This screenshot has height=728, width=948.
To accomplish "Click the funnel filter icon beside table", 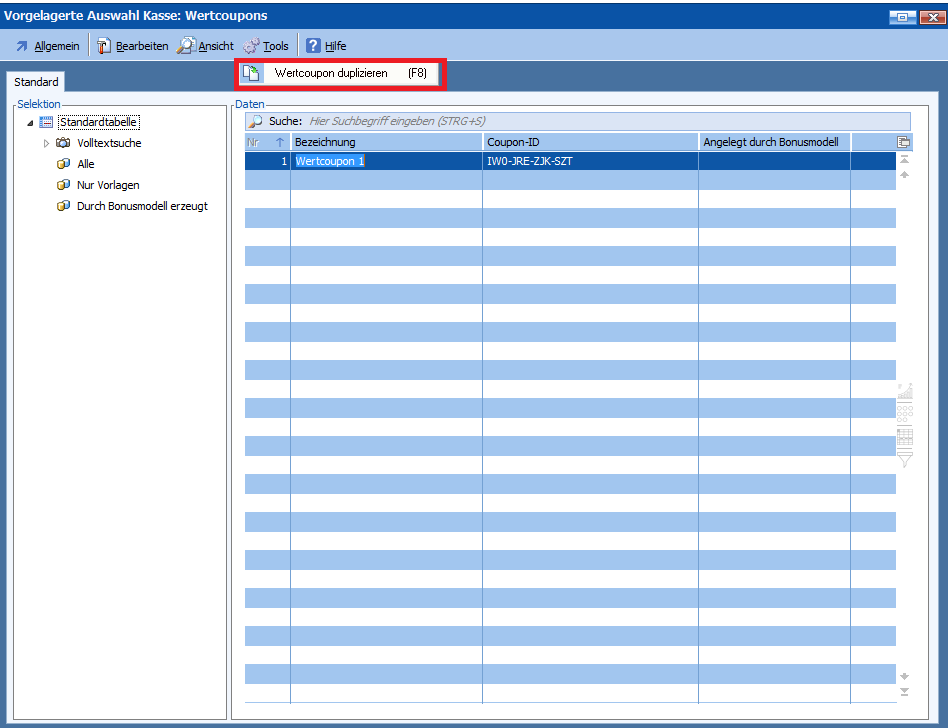I will coord(905,460).
